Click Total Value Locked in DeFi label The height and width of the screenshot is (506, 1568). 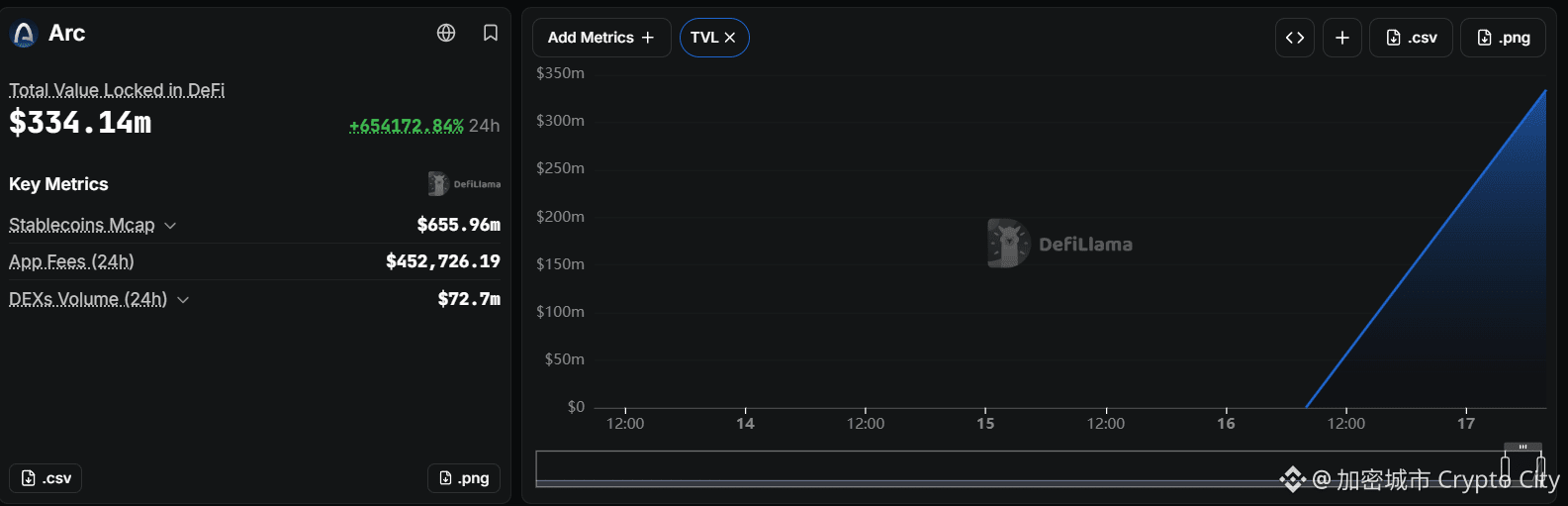point(117,90)
